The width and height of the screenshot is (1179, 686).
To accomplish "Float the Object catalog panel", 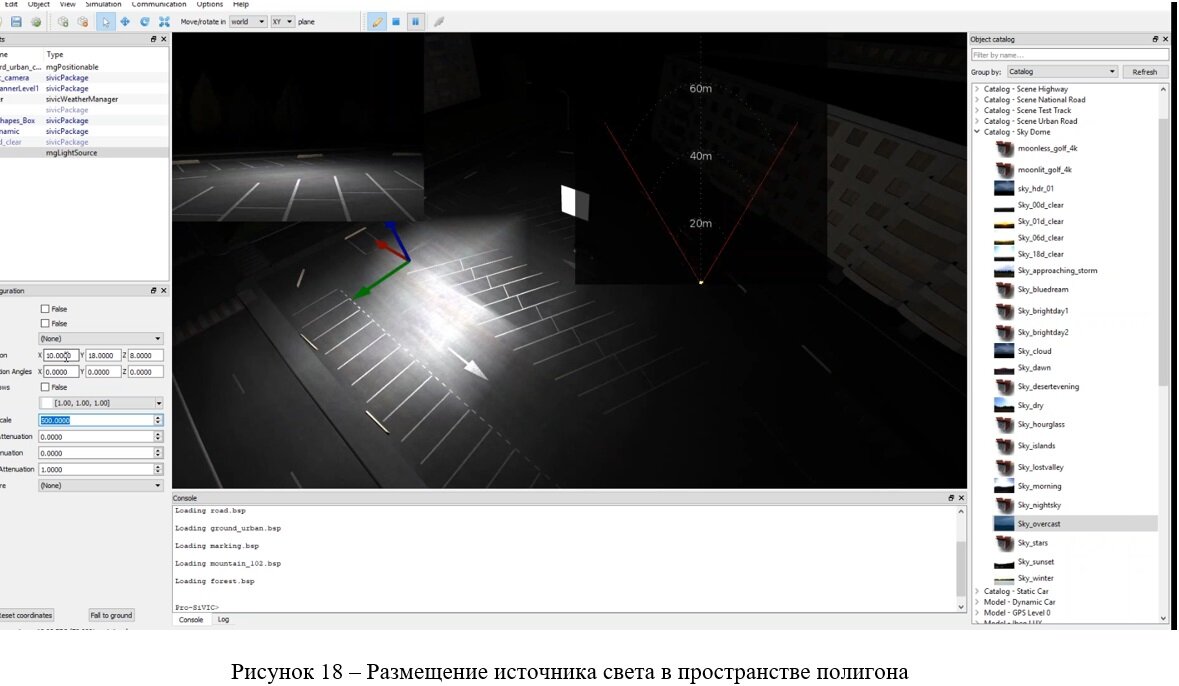I will [x=1155, y=39].
